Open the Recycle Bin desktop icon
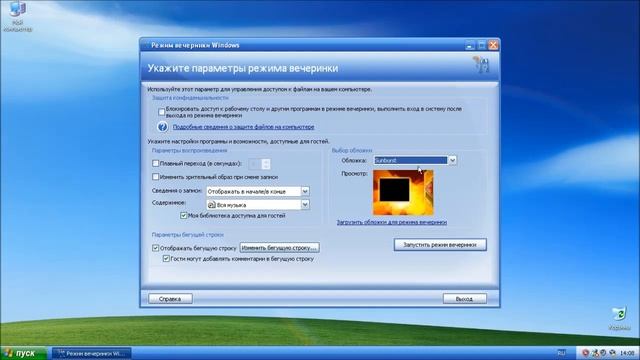 [x=619, y=319]
